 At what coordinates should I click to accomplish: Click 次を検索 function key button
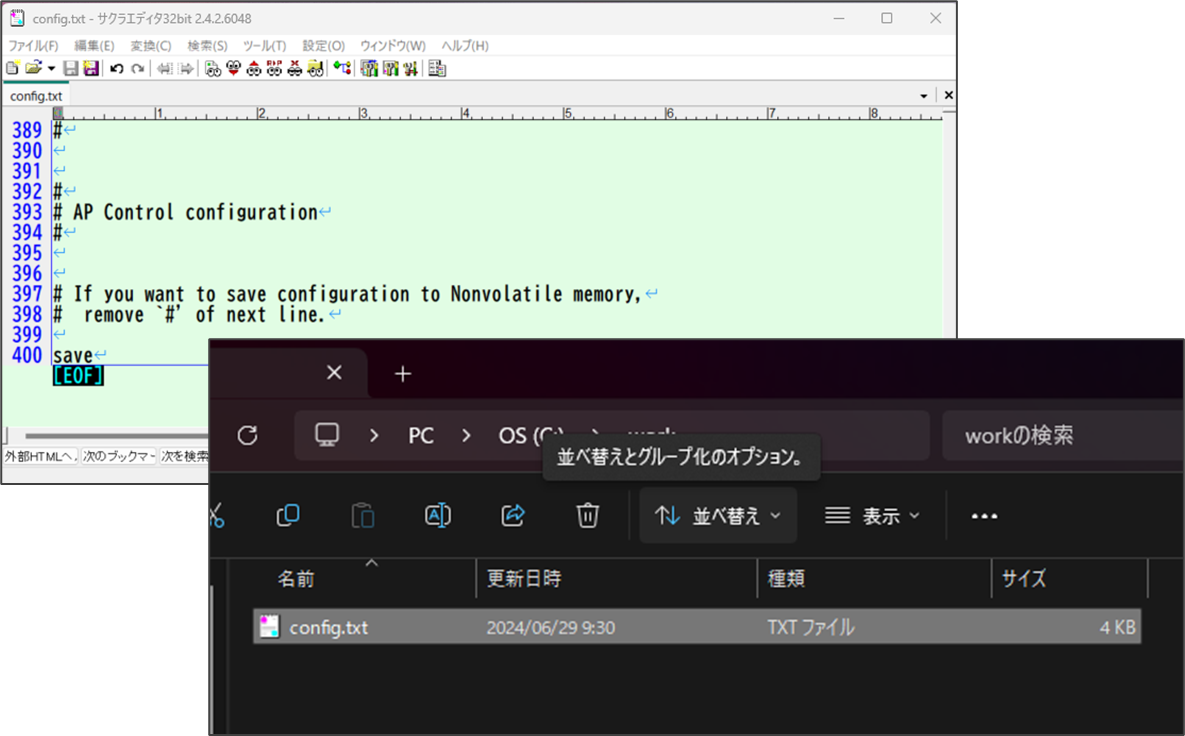[184, 456]
